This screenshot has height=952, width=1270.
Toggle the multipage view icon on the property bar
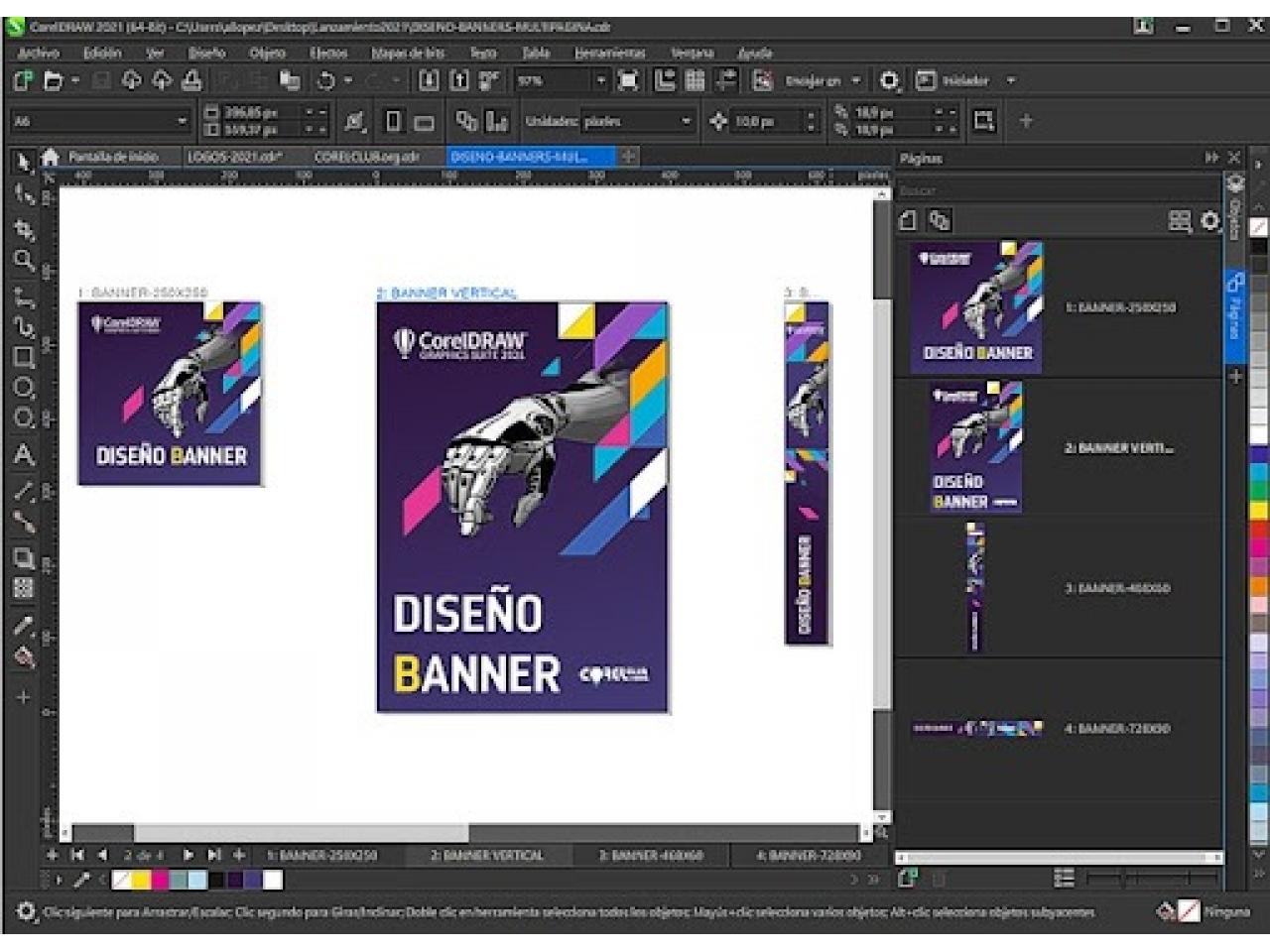coord(466,121)
